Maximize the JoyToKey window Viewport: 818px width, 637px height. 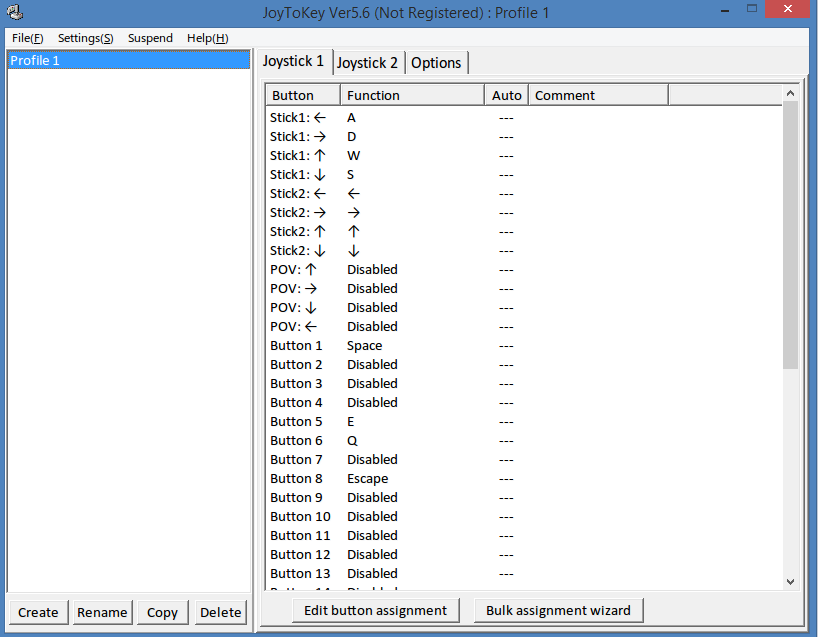tap(752, 9)
